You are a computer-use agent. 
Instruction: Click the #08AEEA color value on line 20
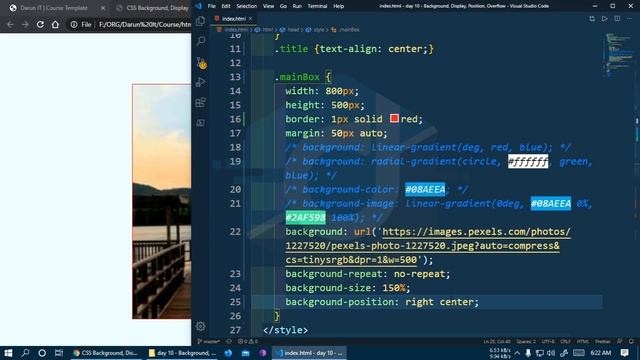click(x=425, y=189)
